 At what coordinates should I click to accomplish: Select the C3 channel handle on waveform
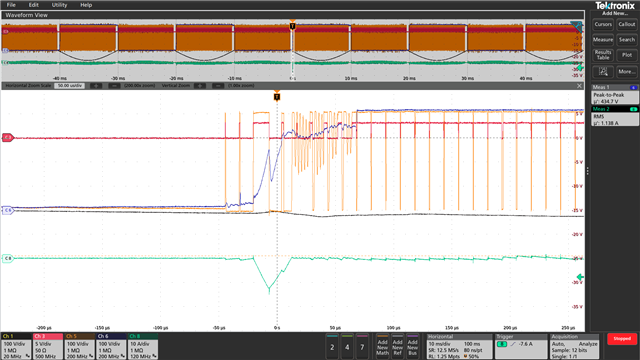coord(8,138)
